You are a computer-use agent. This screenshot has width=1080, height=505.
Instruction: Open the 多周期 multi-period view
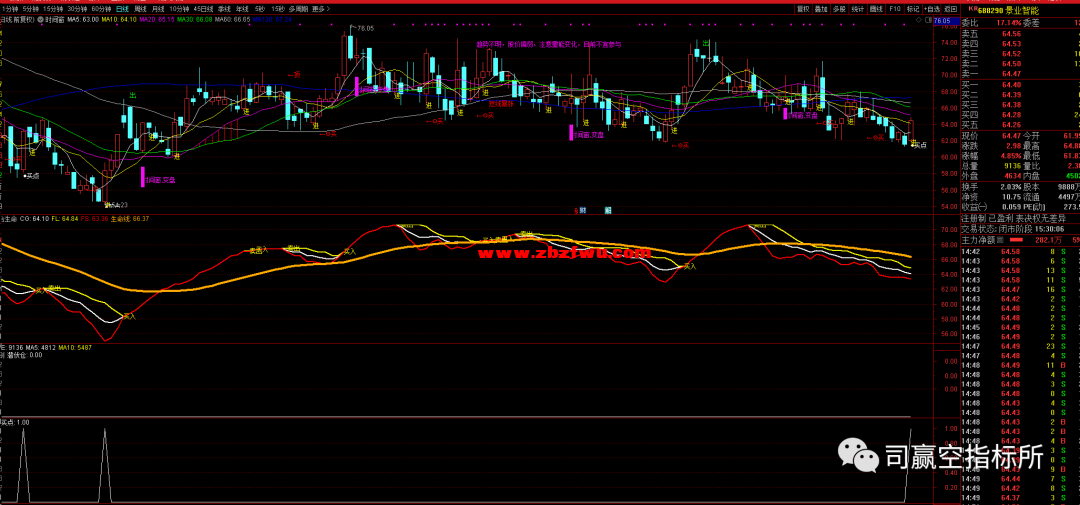click(299, 9)
